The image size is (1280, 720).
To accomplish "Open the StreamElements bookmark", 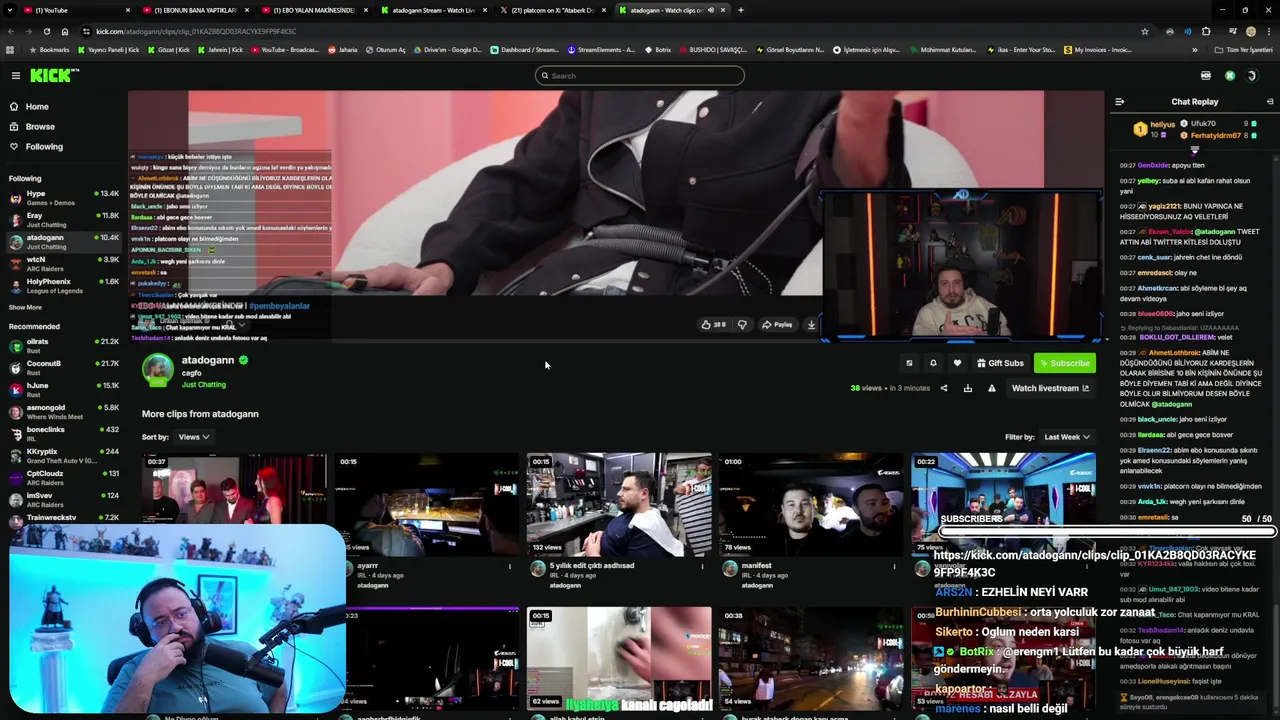I will [601, 50].
